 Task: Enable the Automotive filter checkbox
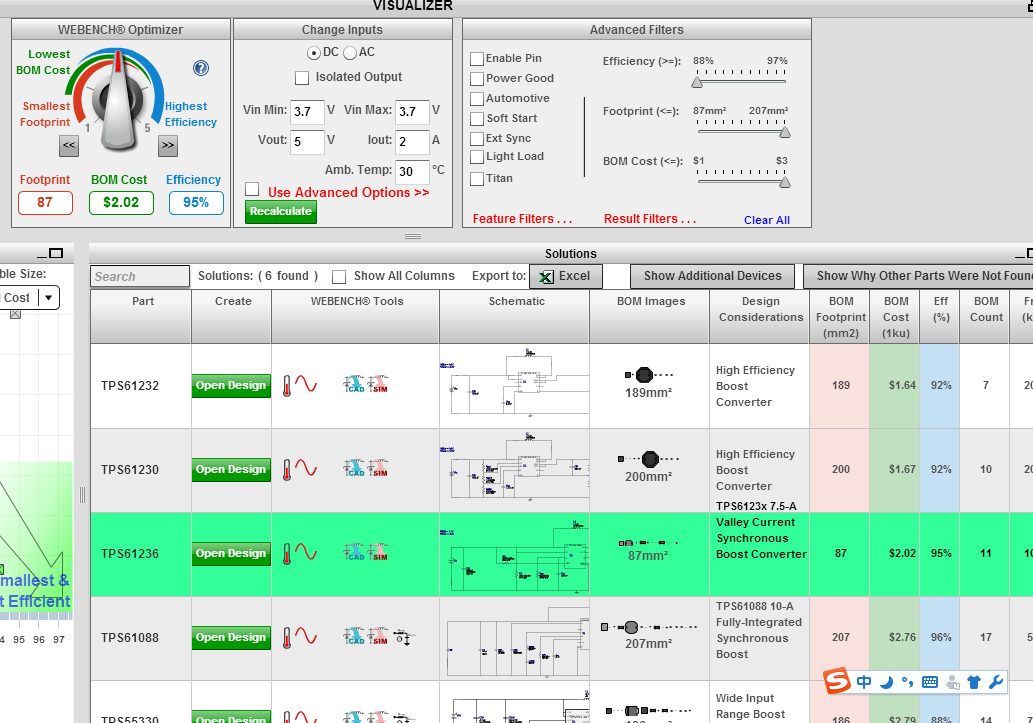coord(477,99)
